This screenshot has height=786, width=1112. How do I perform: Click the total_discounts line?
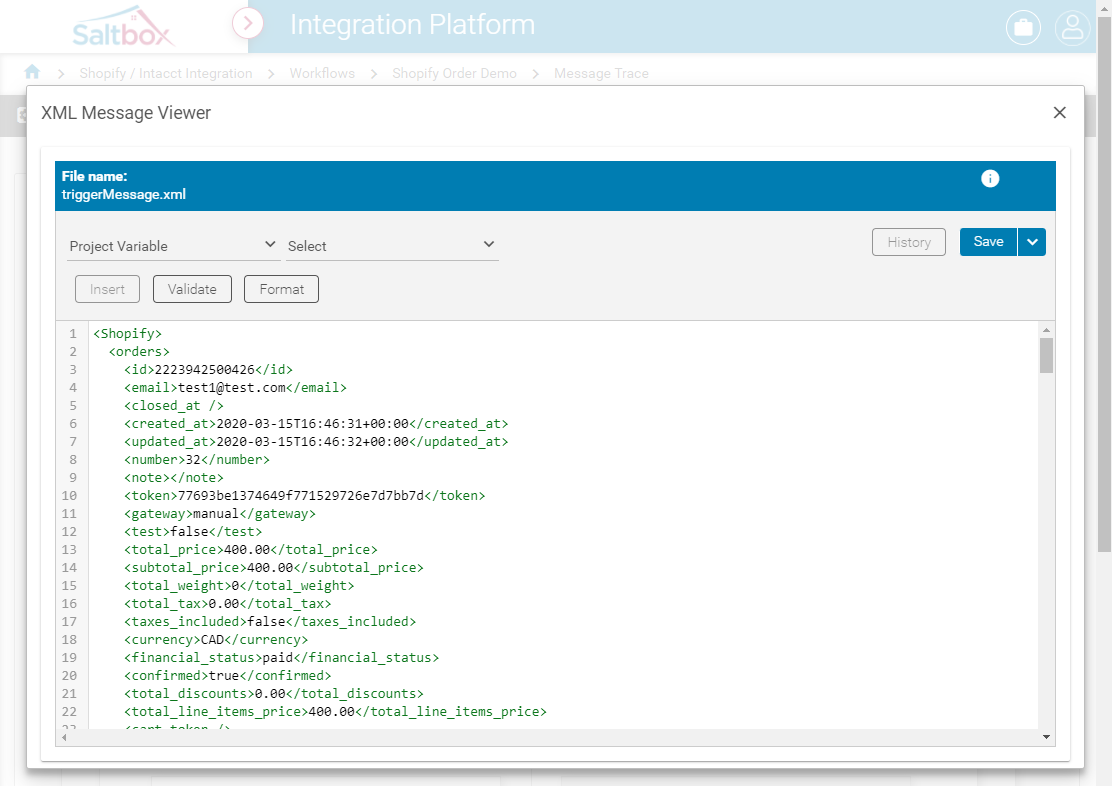pyautogui.click(x=274, y=694)
